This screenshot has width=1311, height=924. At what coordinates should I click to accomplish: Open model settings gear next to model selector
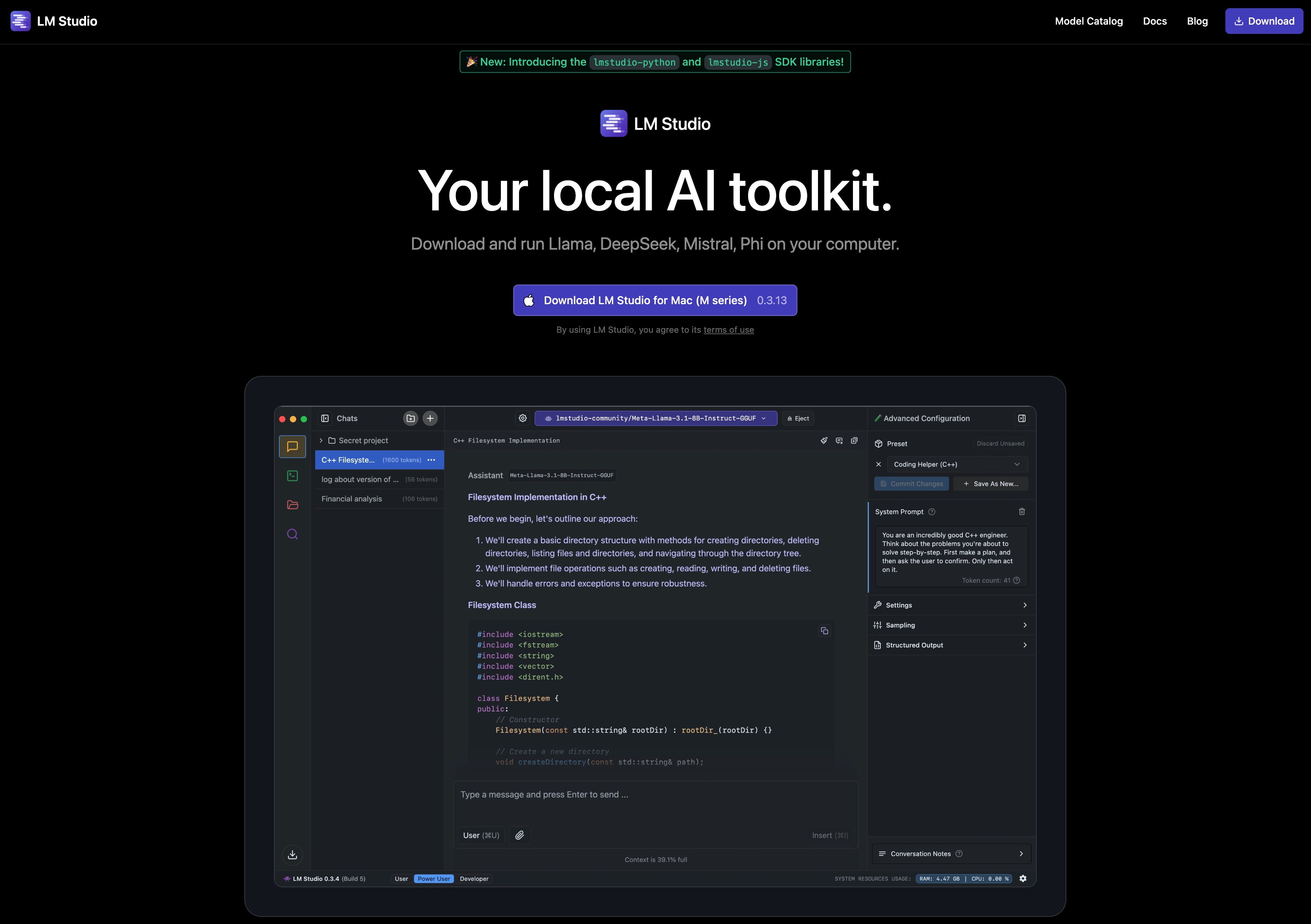(523, 418)
